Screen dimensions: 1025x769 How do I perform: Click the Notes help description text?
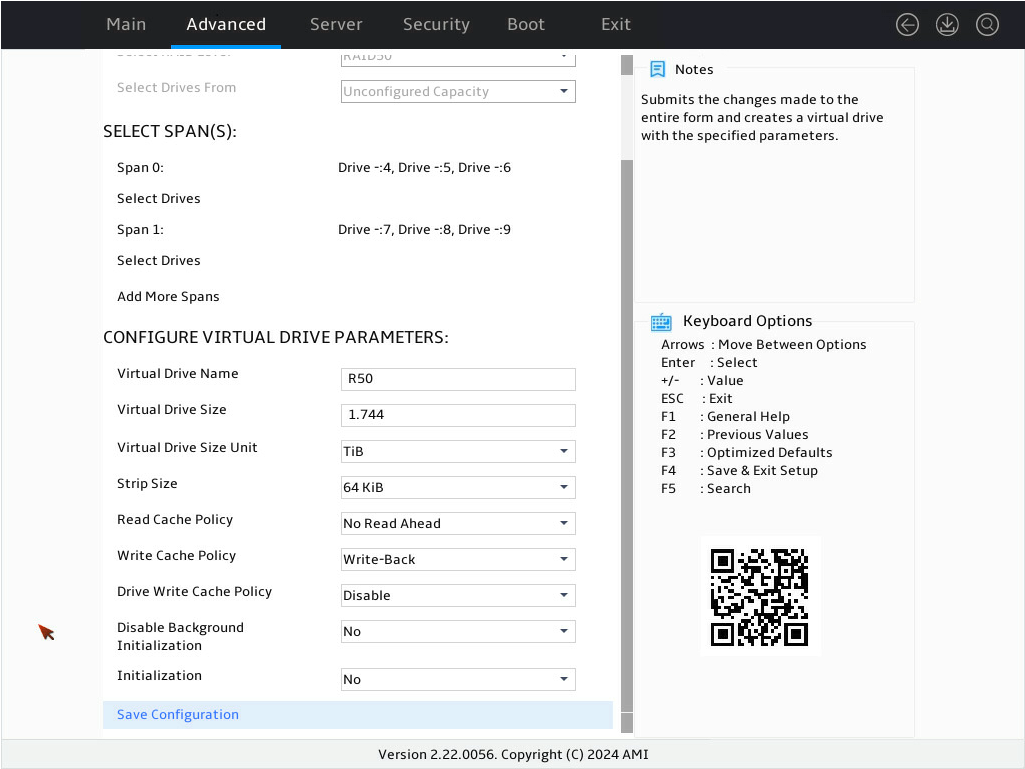(x=762, y=118)
